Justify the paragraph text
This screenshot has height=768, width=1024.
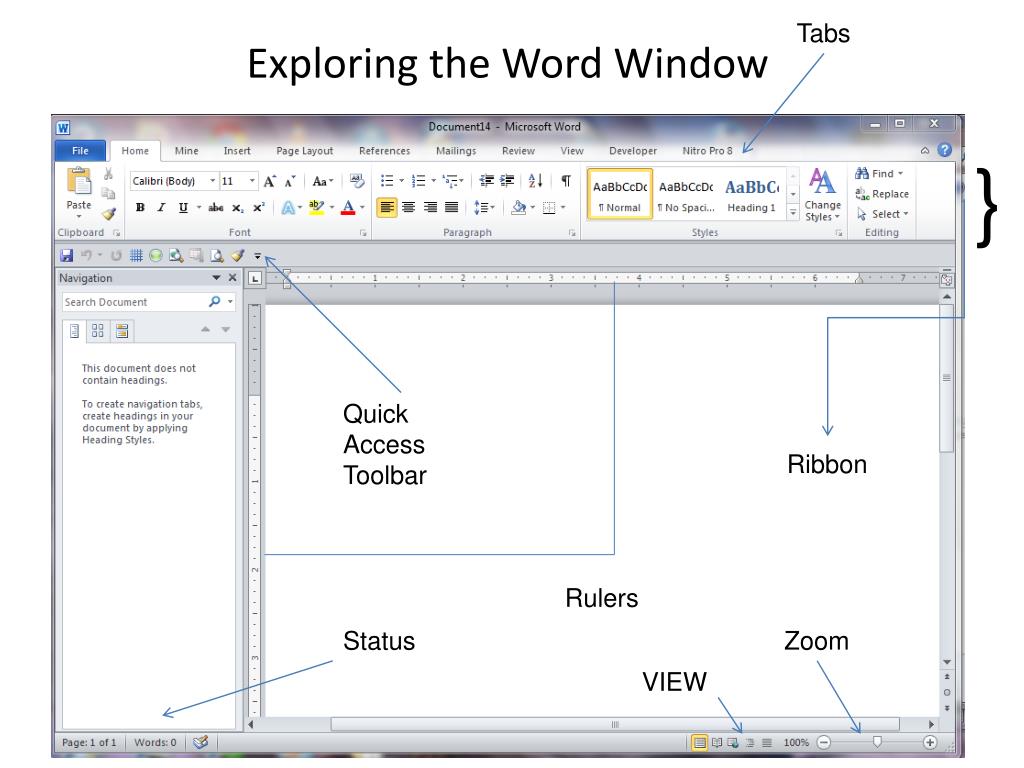(x=451, y=208)
